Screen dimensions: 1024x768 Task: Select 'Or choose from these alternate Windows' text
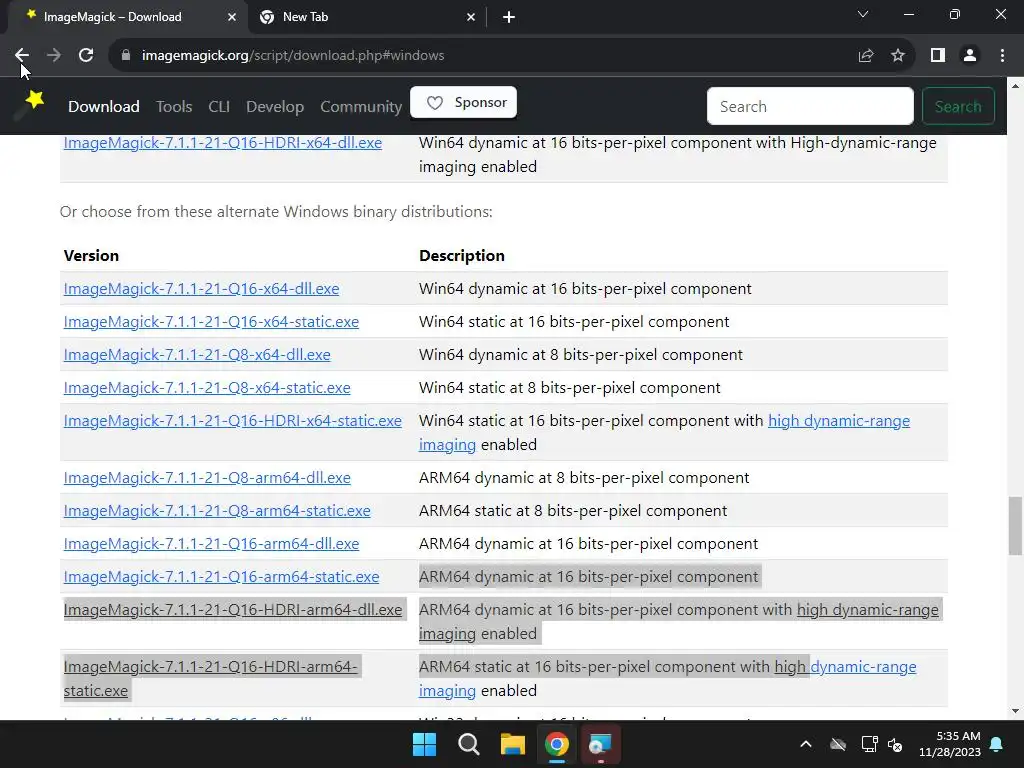coord(204,212)
